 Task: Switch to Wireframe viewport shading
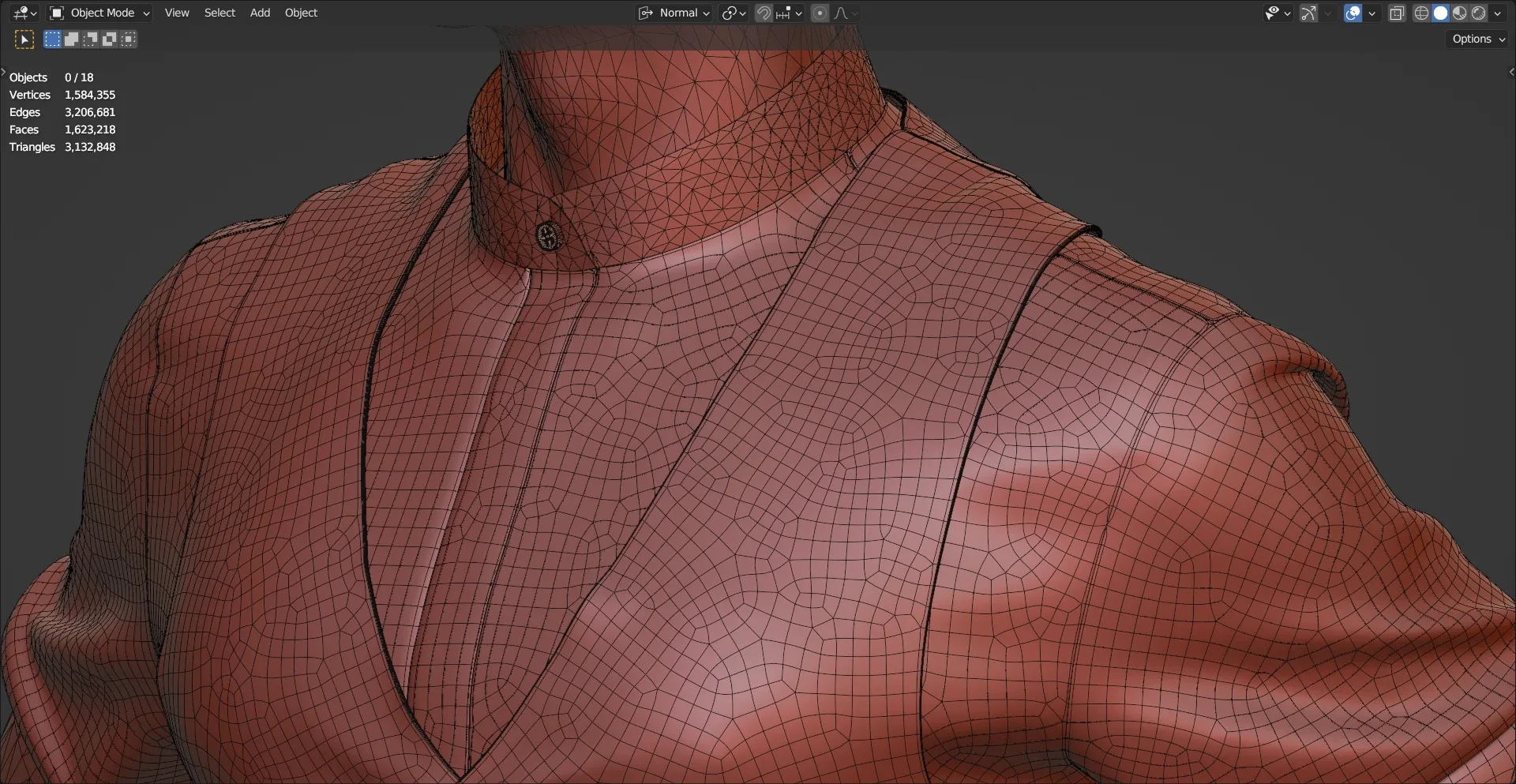pyautogui.click(x=1421, y=13)
